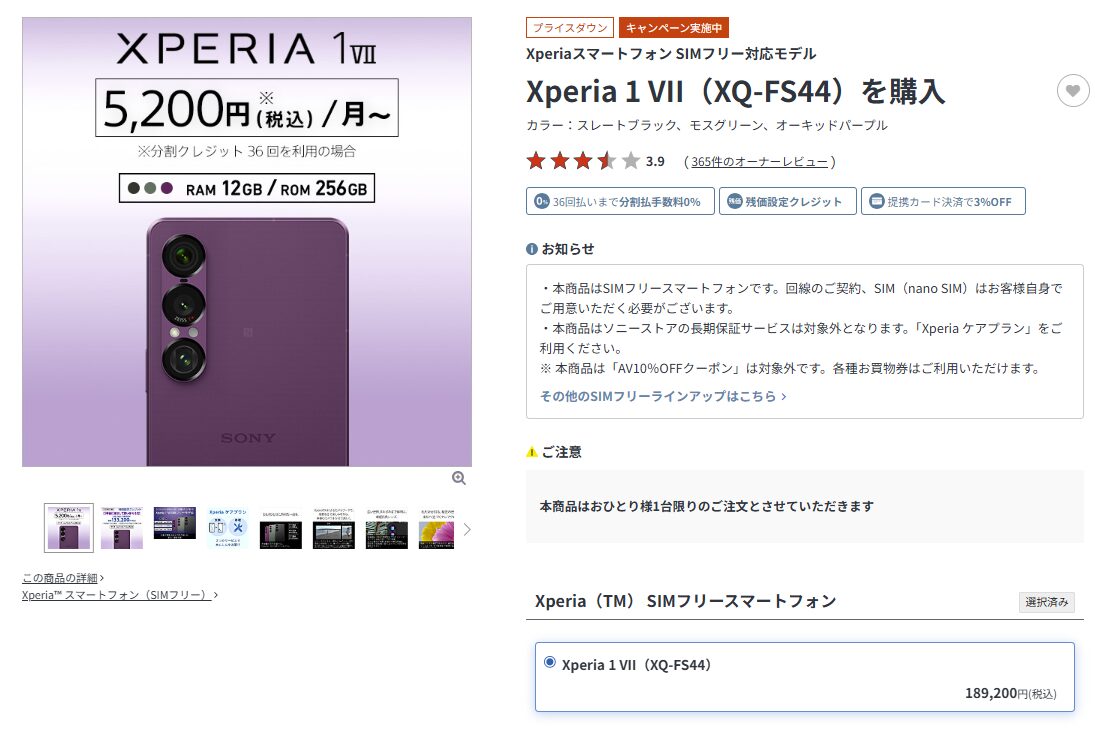Viewport: 1095px width, 730px height.
Task: Open その他のSIMフリーラインアップはこちら link
Action: coord(663,396)
